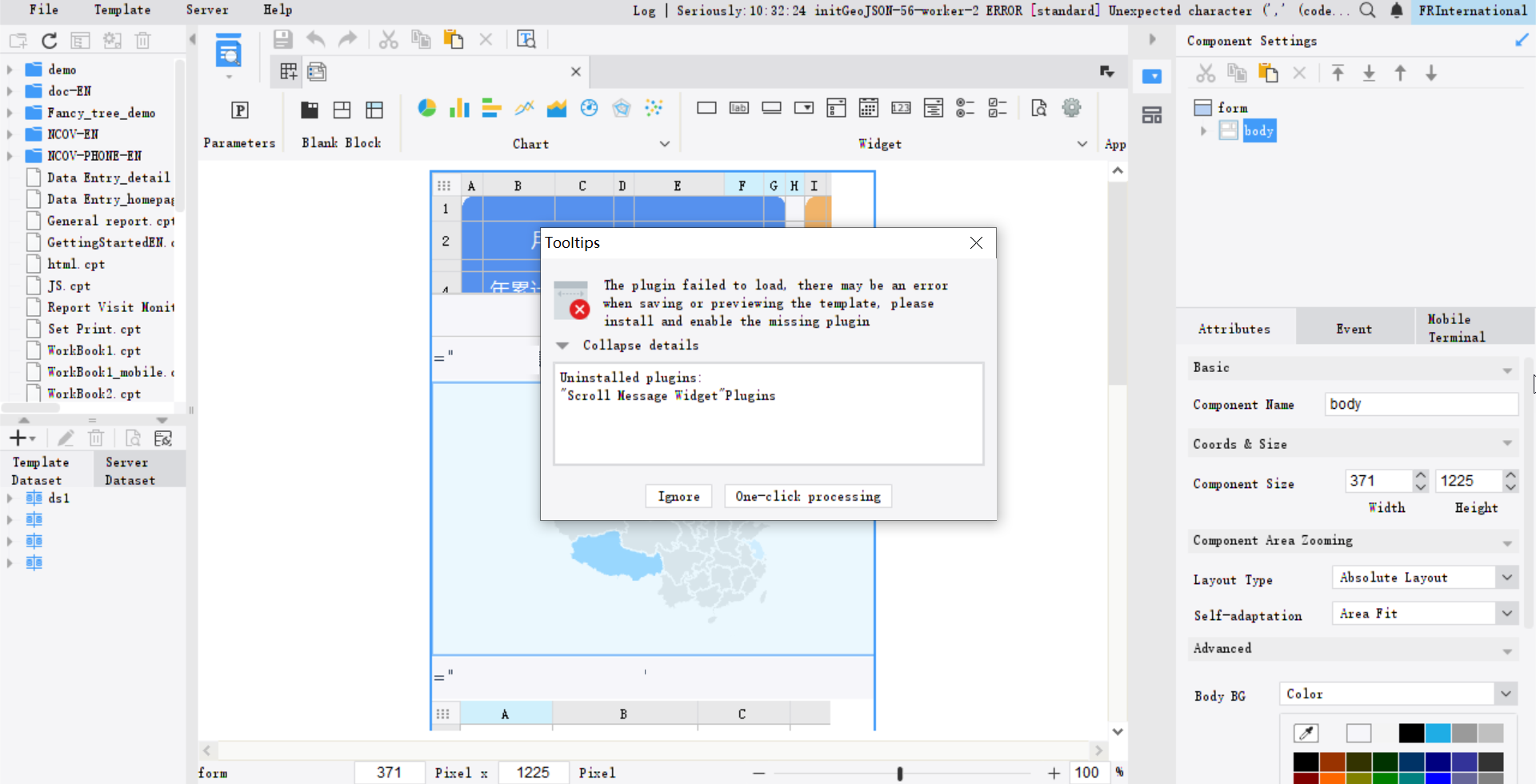Open the Server menu
The image size is (1536, 784).
tap(207, 10)
